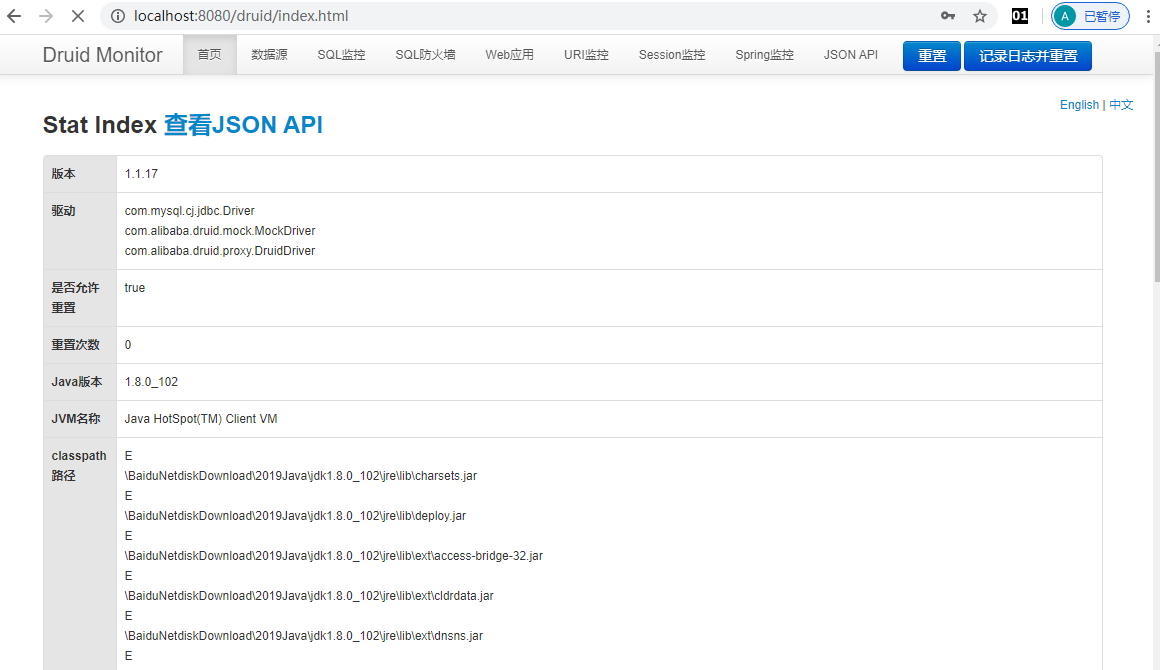Switch to Session监控 tab
Screen dimensions: 1160x670
[672, 55]
